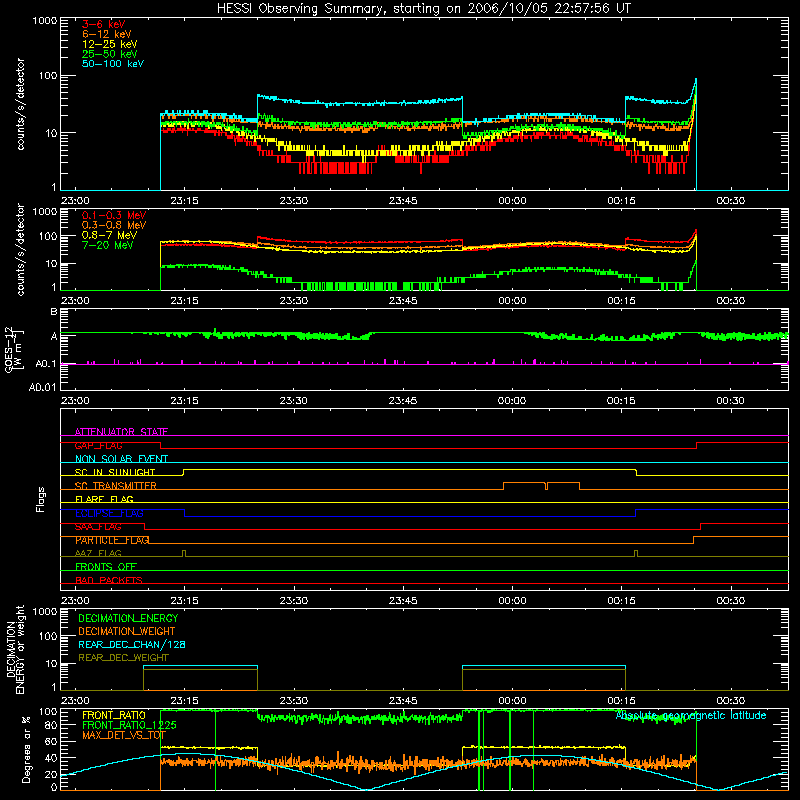This screenshot has height=800, width=800.
Task: Select the BAD_PACKETS flag label
Action: click(x=109, y=580)
